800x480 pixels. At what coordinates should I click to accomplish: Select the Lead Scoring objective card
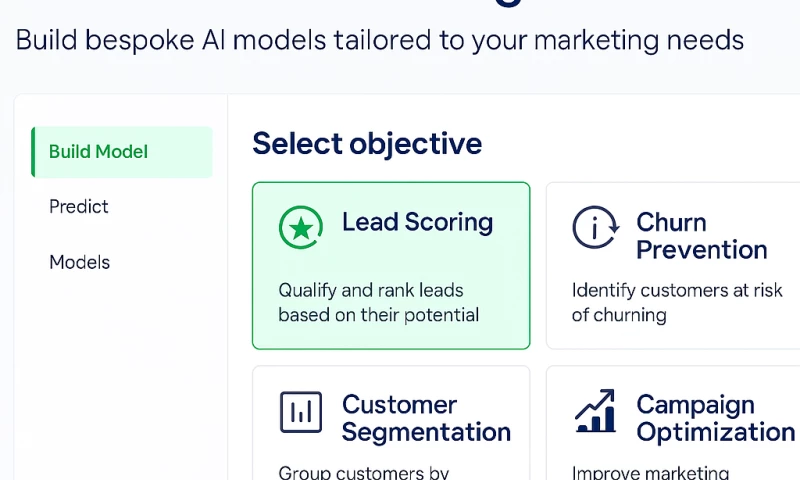tap(391, 265)
